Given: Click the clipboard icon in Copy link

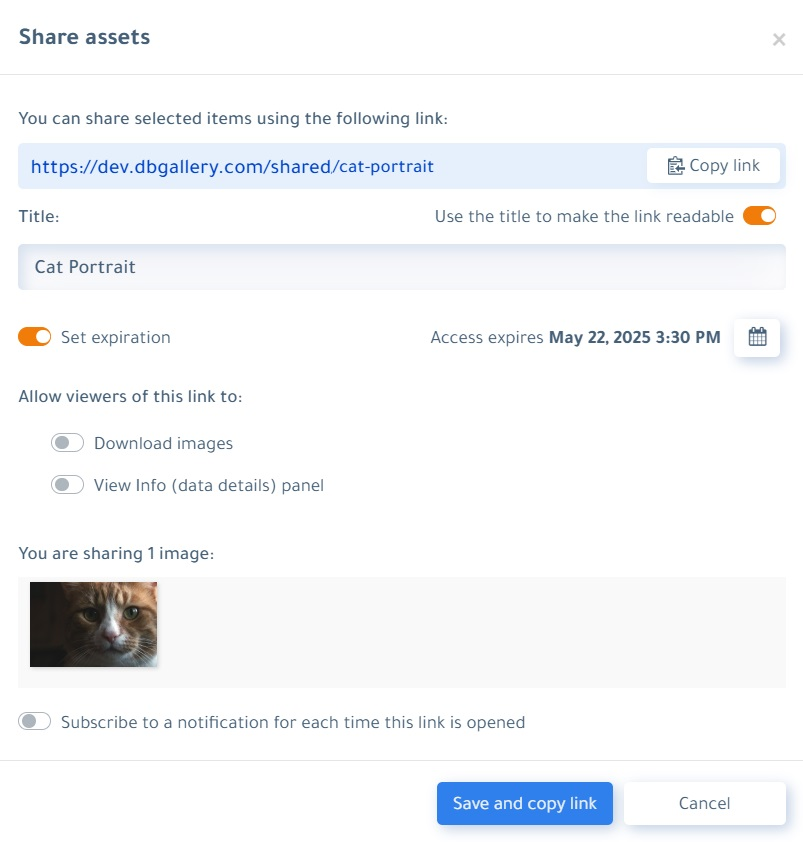Looking at the screenshot, I should 675,166.
